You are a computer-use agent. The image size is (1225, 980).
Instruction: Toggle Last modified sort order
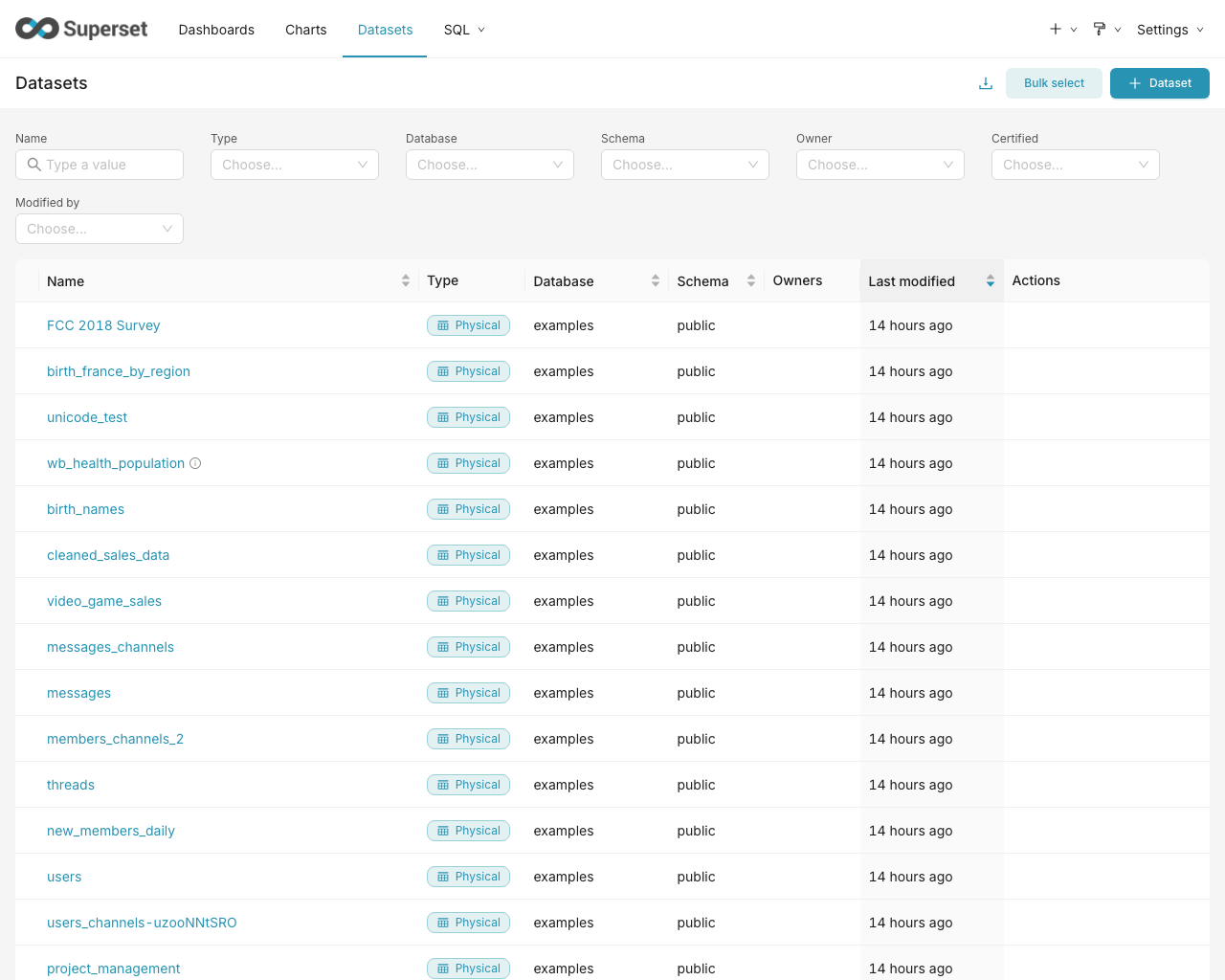pos(990,280)
